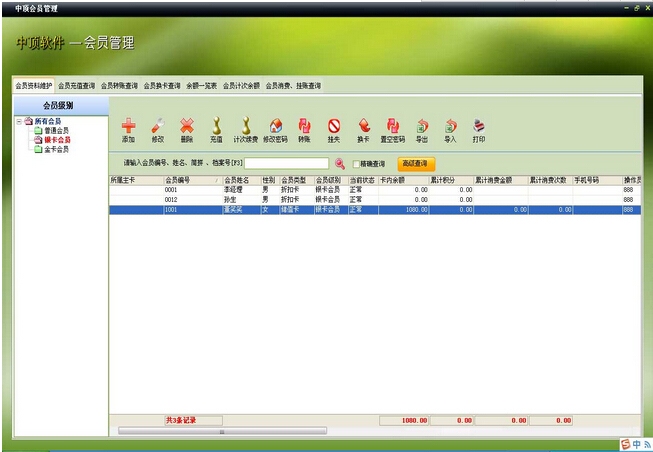Switch to the 会员充值查询 tab
Image resolution: width=653 pixels, height=452 pixels.
76,86
